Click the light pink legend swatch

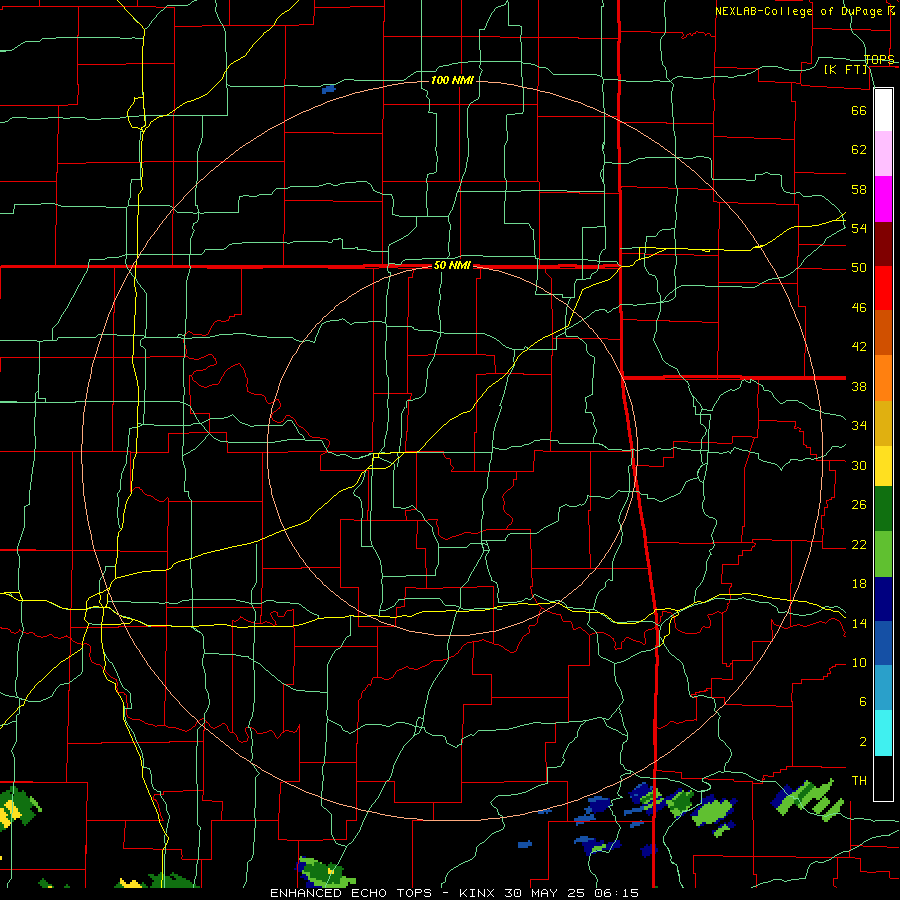tap(883, 154)
